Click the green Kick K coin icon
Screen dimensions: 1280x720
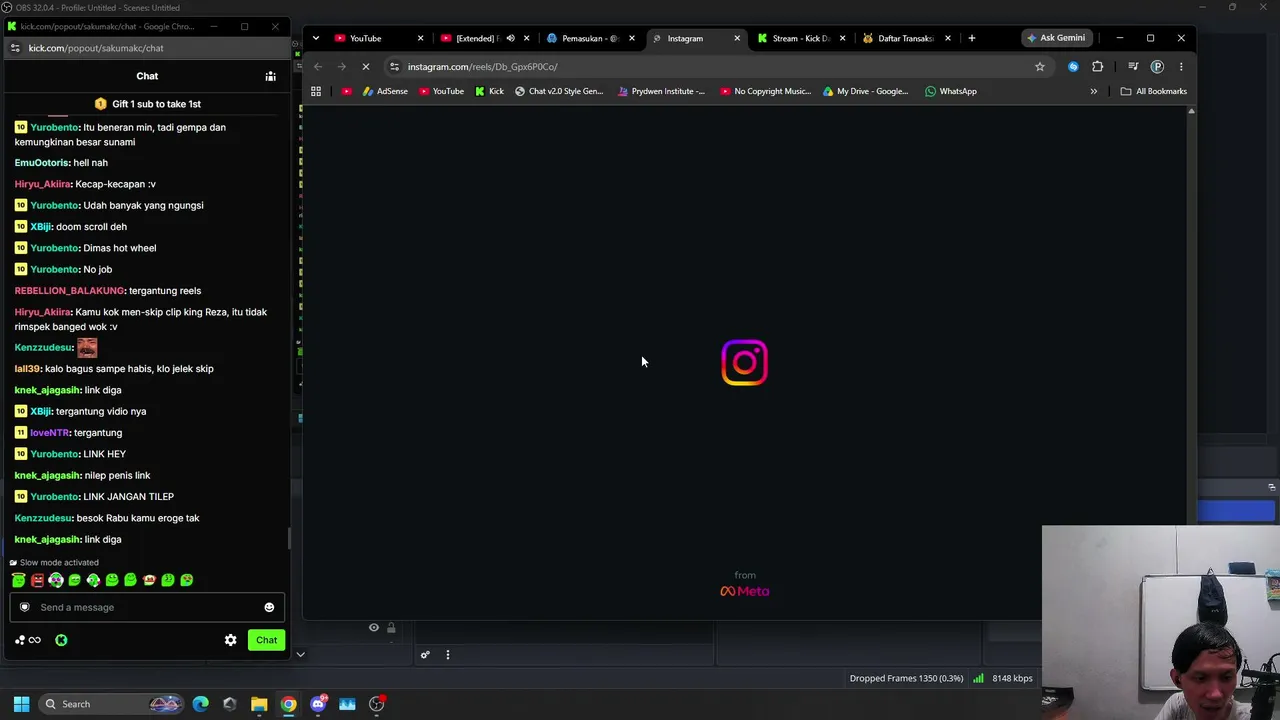pos(61,640)
